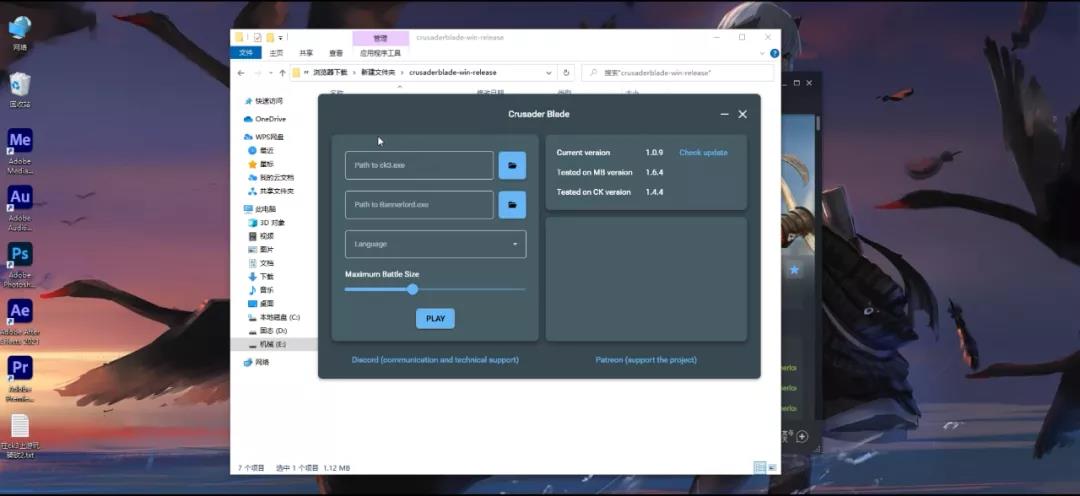Open the Patreon support link
This screenshot has width=1080, height=496.
[x=646, y=360]
